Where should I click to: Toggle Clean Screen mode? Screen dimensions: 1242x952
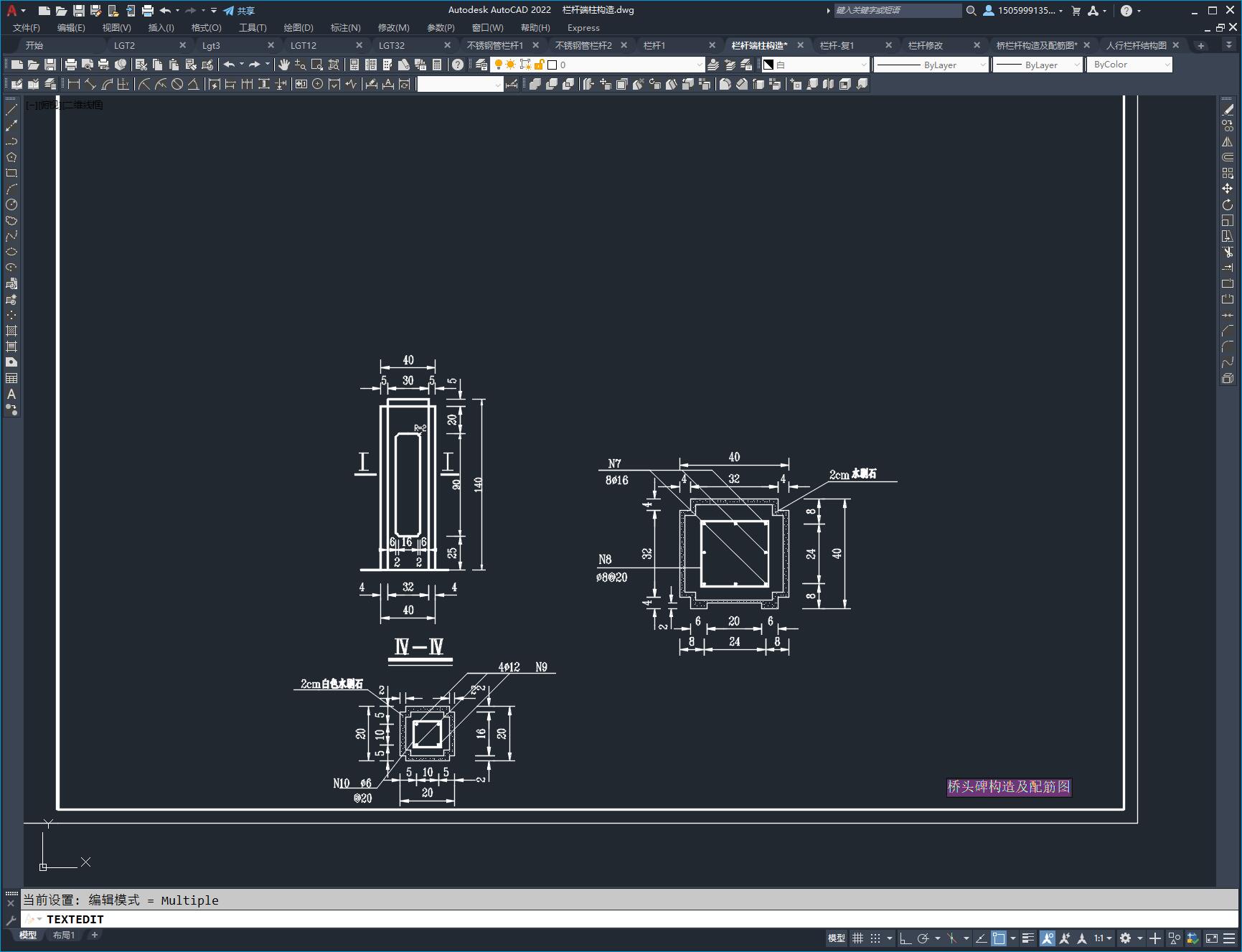click(x=1212, y=938)
